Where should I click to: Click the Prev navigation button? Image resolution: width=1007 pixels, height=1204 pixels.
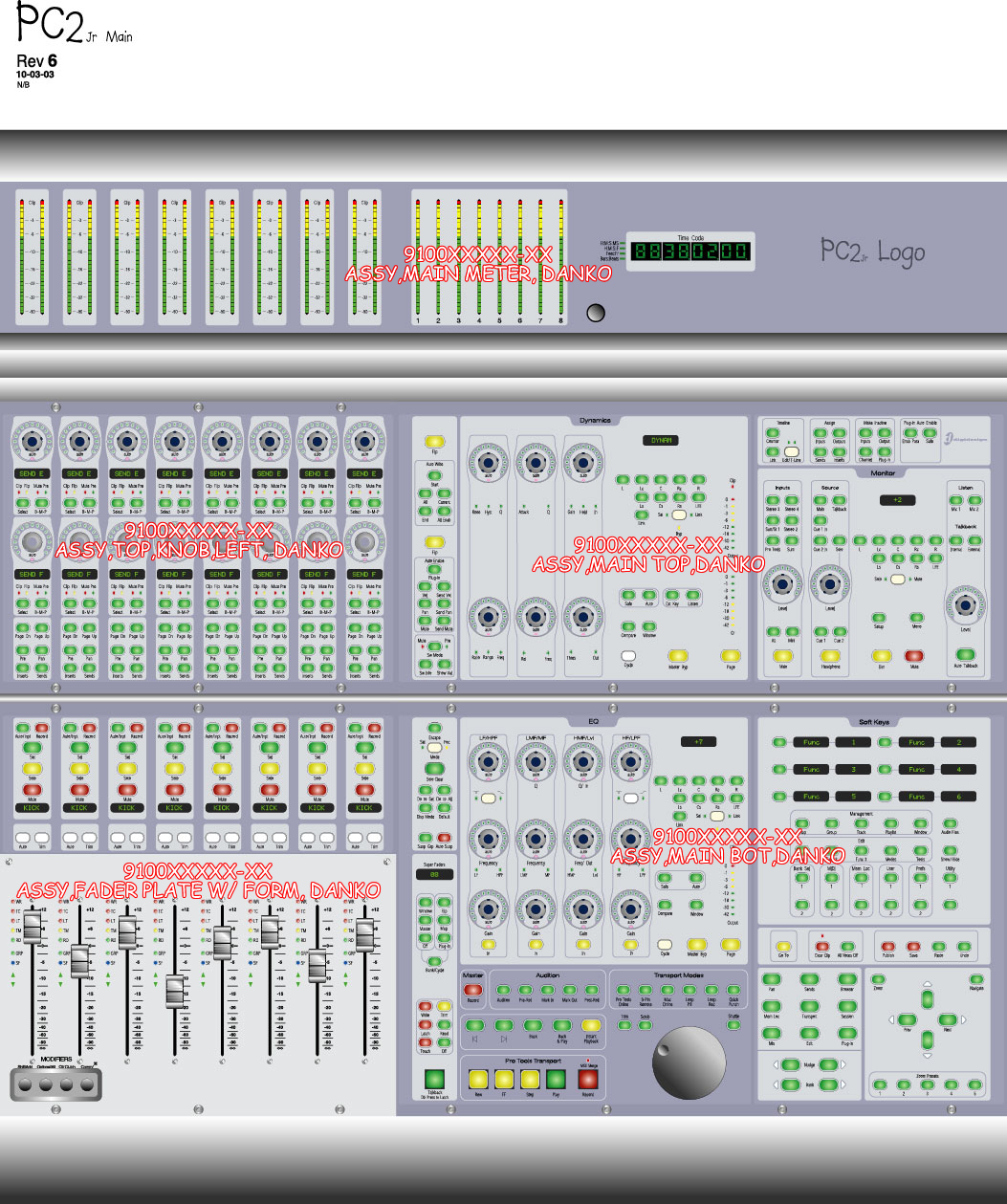click(908, 1020)
